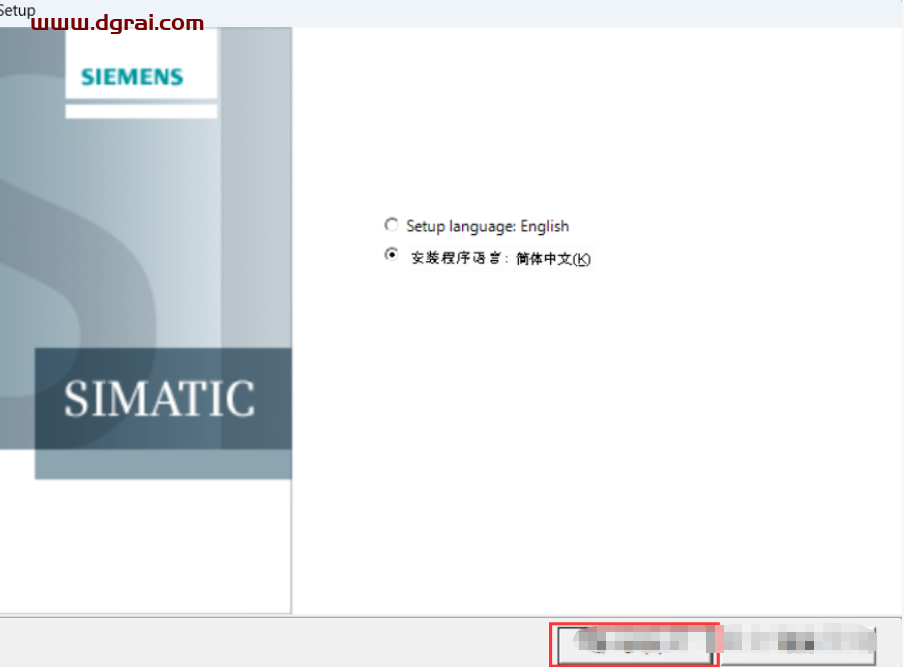Screen dimensions: 904x667
Task: Click the SIMATIC banner text
Action: coord(159,398)
